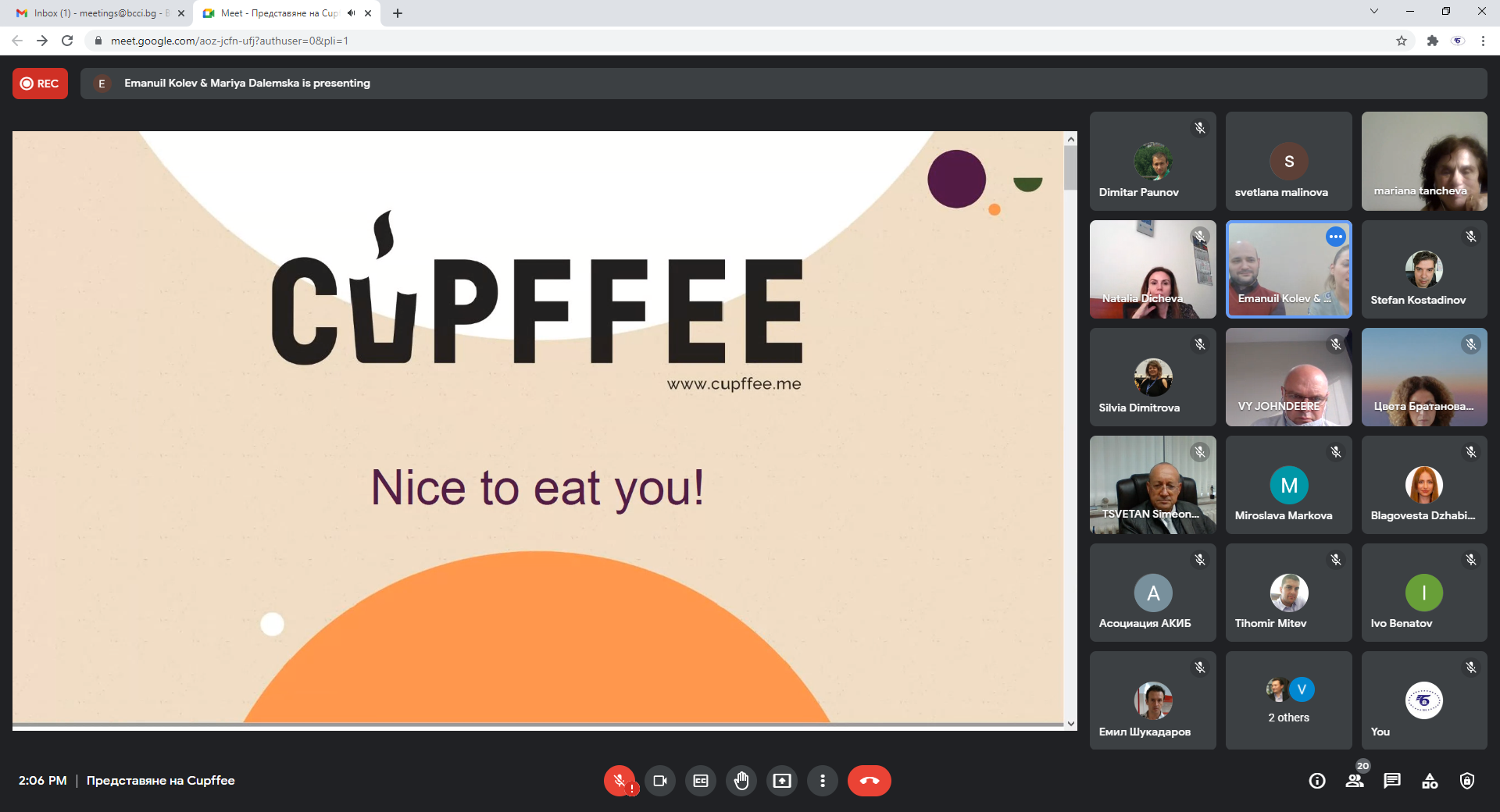1500x812 pixels.
Task: Click the muted mic icon on VY JOHNDEERE tile
Action: (1336, 344)
